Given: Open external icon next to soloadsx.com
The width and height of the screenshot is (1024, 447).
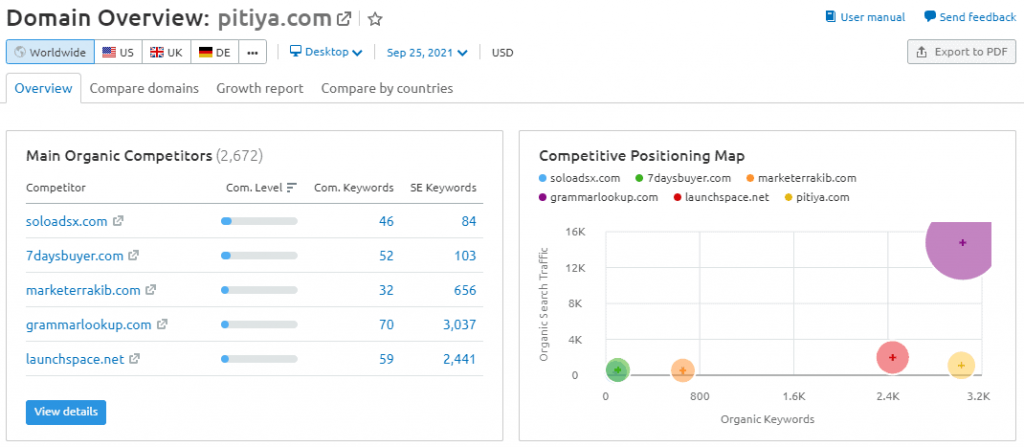Looking at the screenshot, I should click(x=118, y=221).
